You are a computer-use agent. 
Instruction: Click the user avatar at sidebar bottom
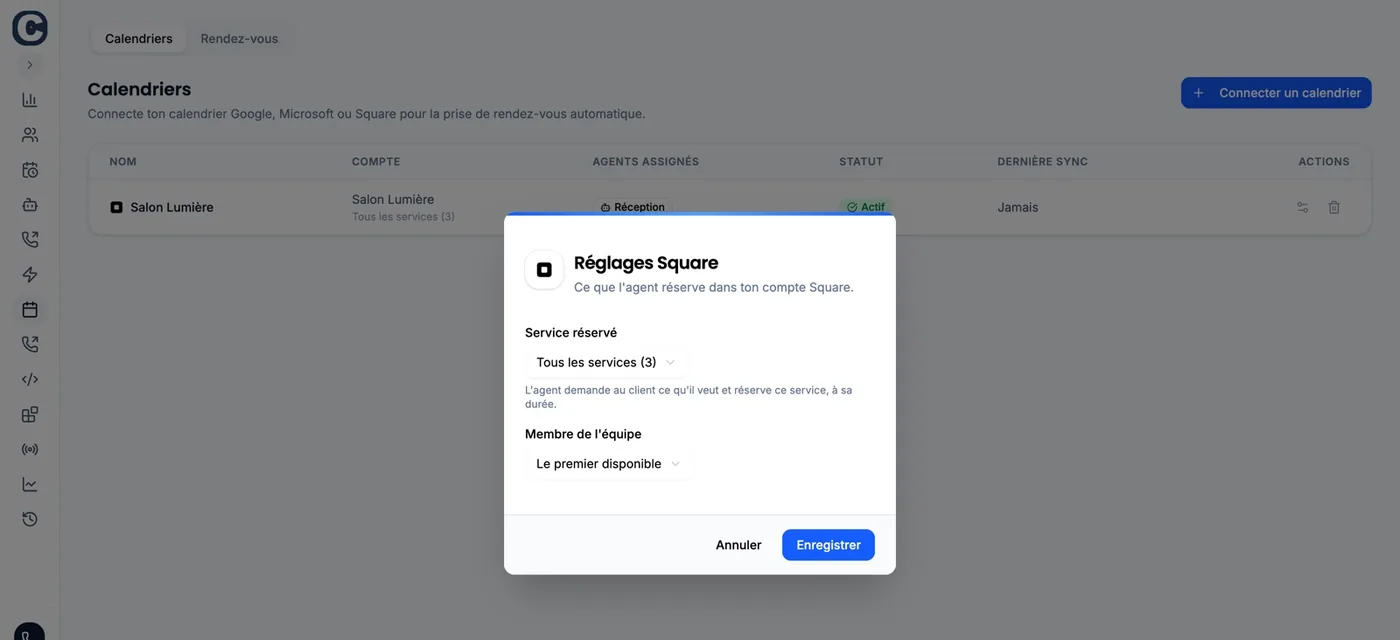[x=30, y=632]
